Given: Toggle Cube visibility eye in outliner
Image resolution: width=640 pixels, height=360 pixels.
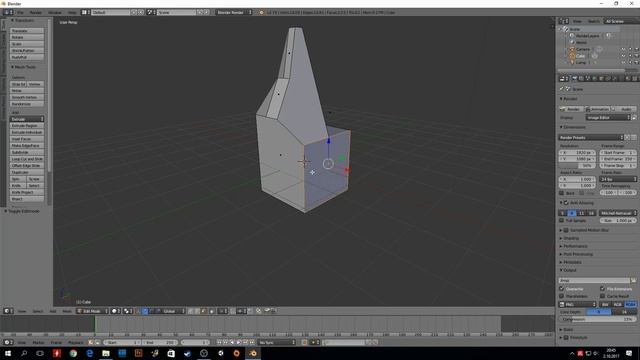Looking at the screenshot, I should [x=623, y=56].
